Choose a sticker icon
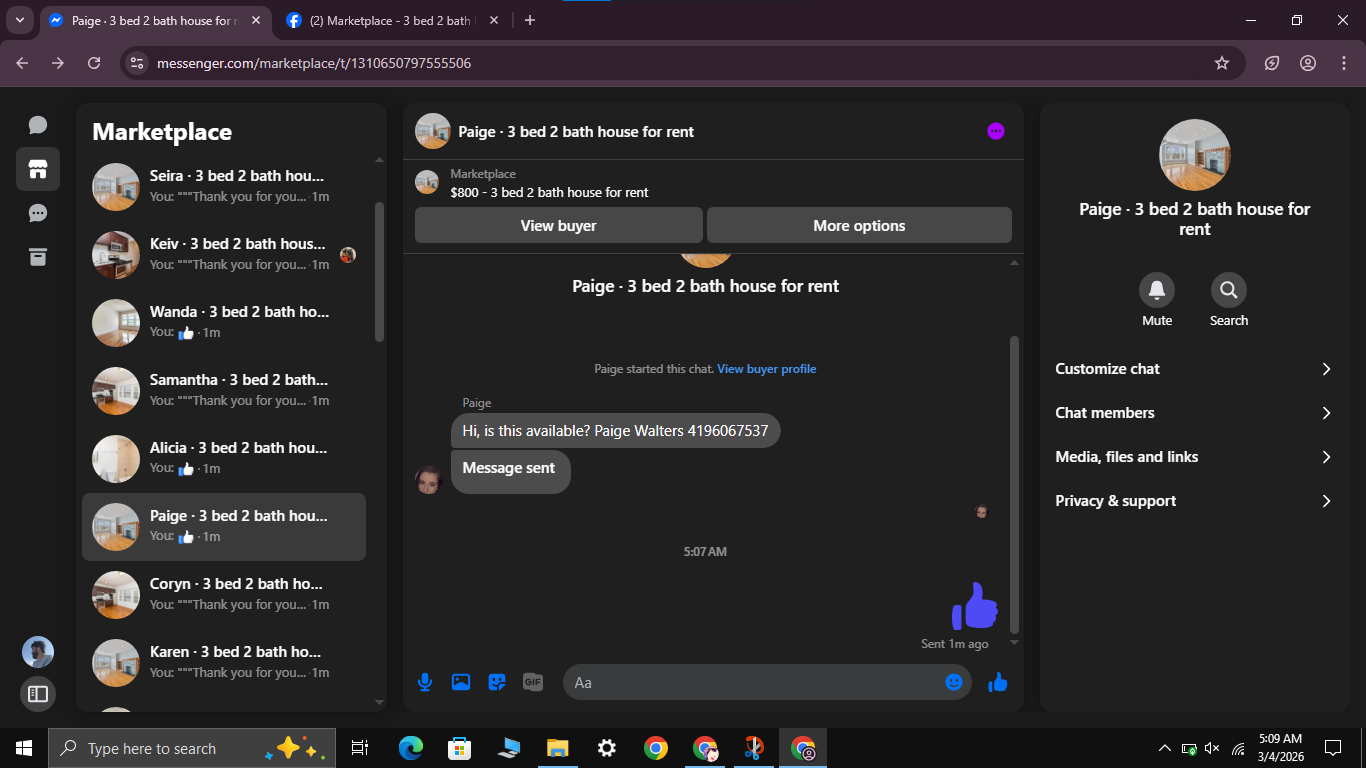The width and height of the screenshot is (1366, 768). tap(497, 682)
